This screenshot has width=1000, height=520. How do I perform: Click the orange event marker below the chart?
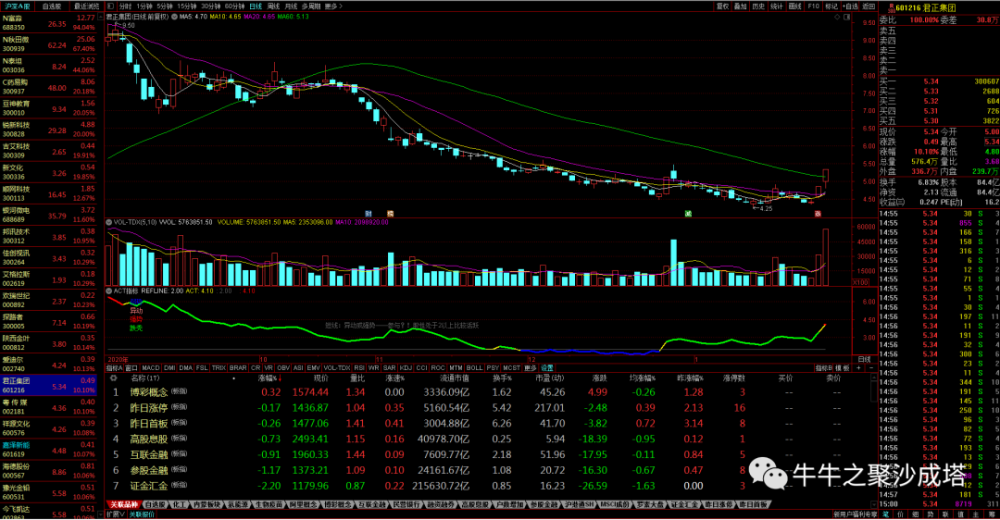390,213
